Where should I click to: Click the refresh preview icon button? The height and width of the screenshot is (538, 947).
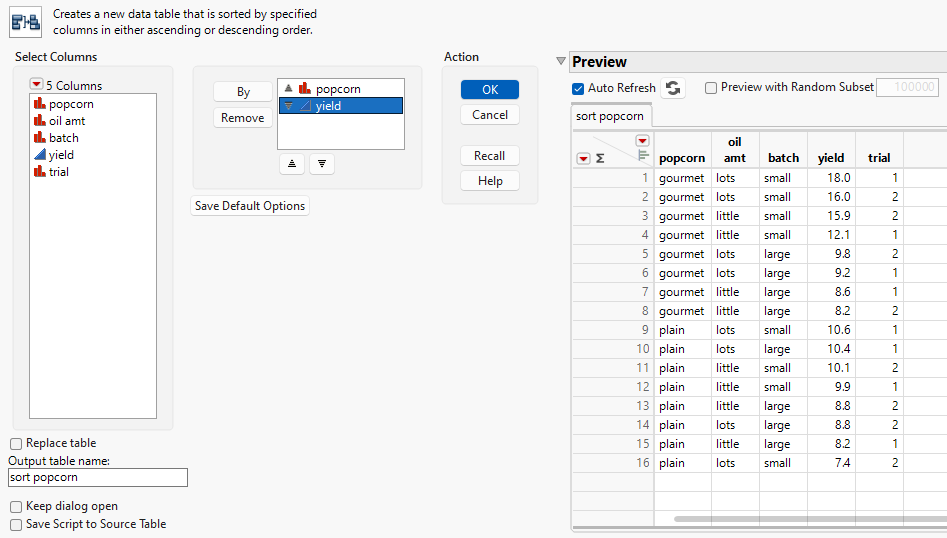coord(673,88)
